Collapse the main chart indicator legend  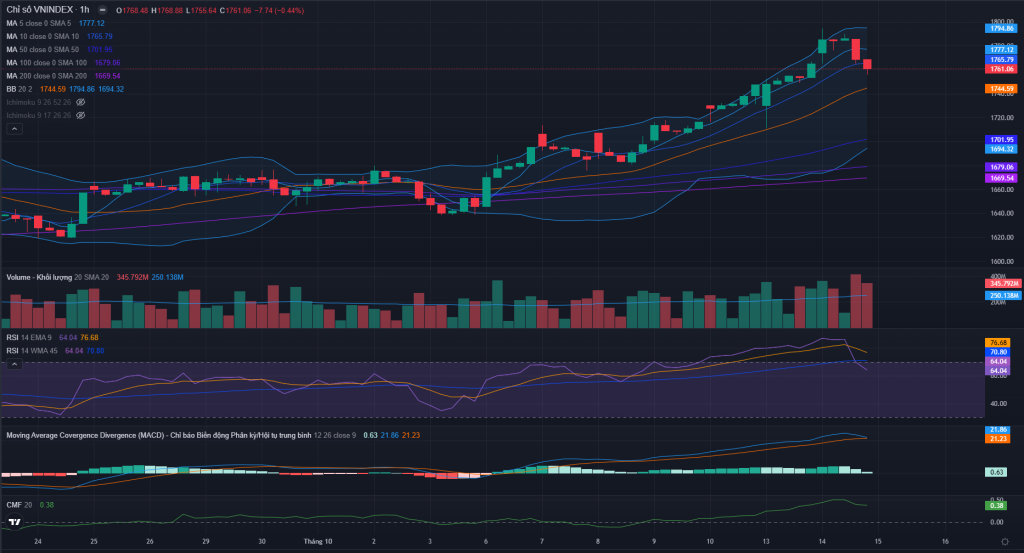click(13, 128)
